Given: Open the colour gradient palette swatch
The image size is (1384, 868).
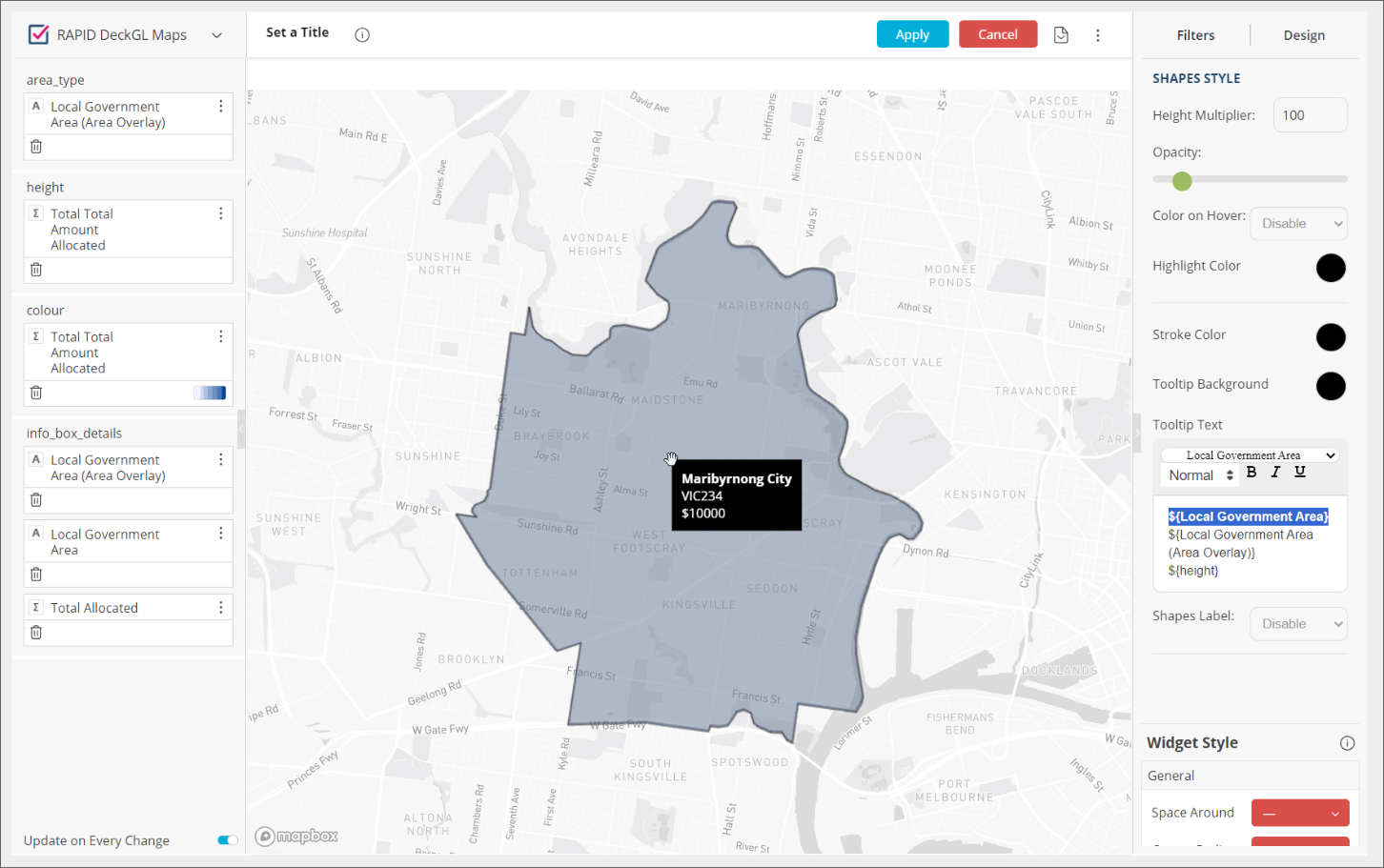Looking at the screenshot, I should click(x=210, y=393).
